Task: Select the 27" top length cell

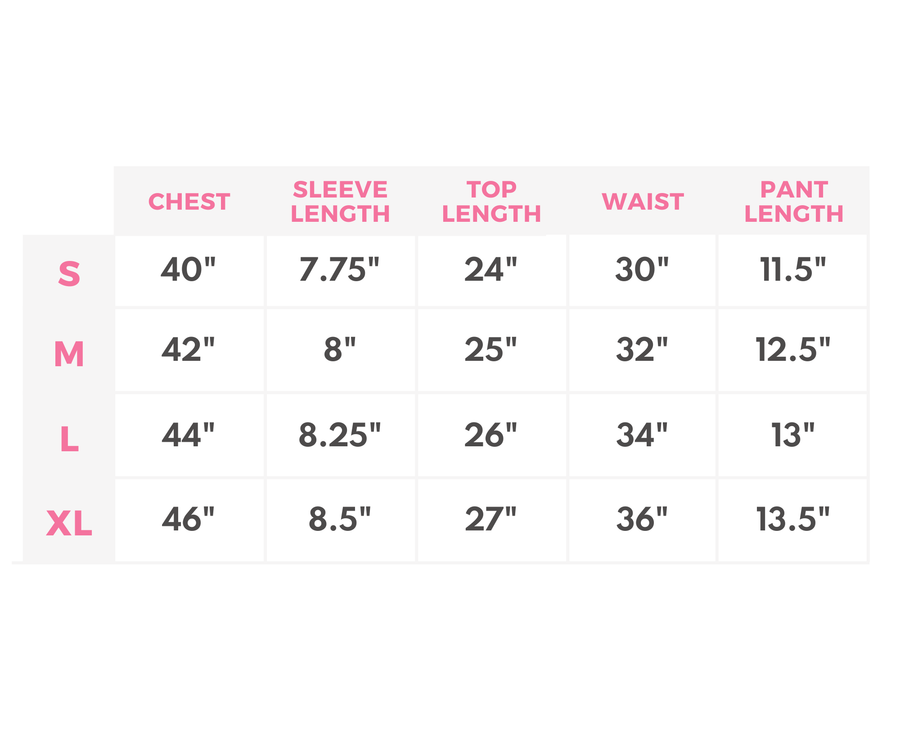Action: (491, 520)
